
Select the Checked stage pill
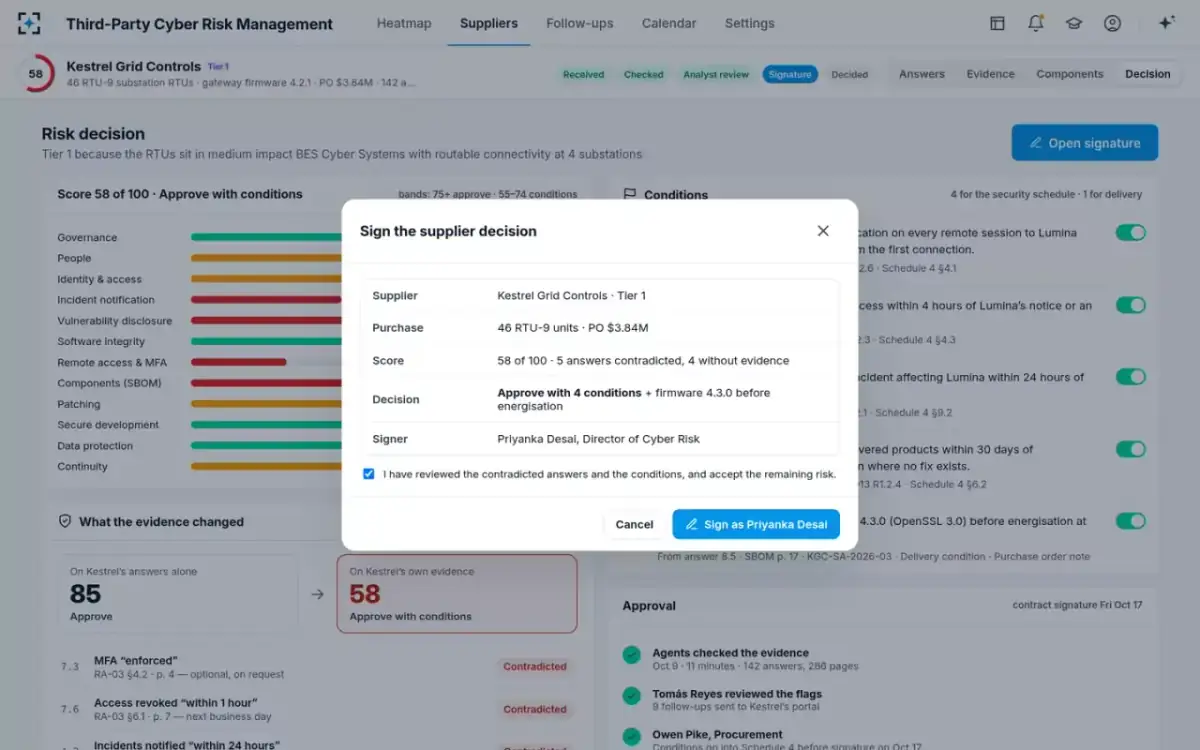pos(644,74)
